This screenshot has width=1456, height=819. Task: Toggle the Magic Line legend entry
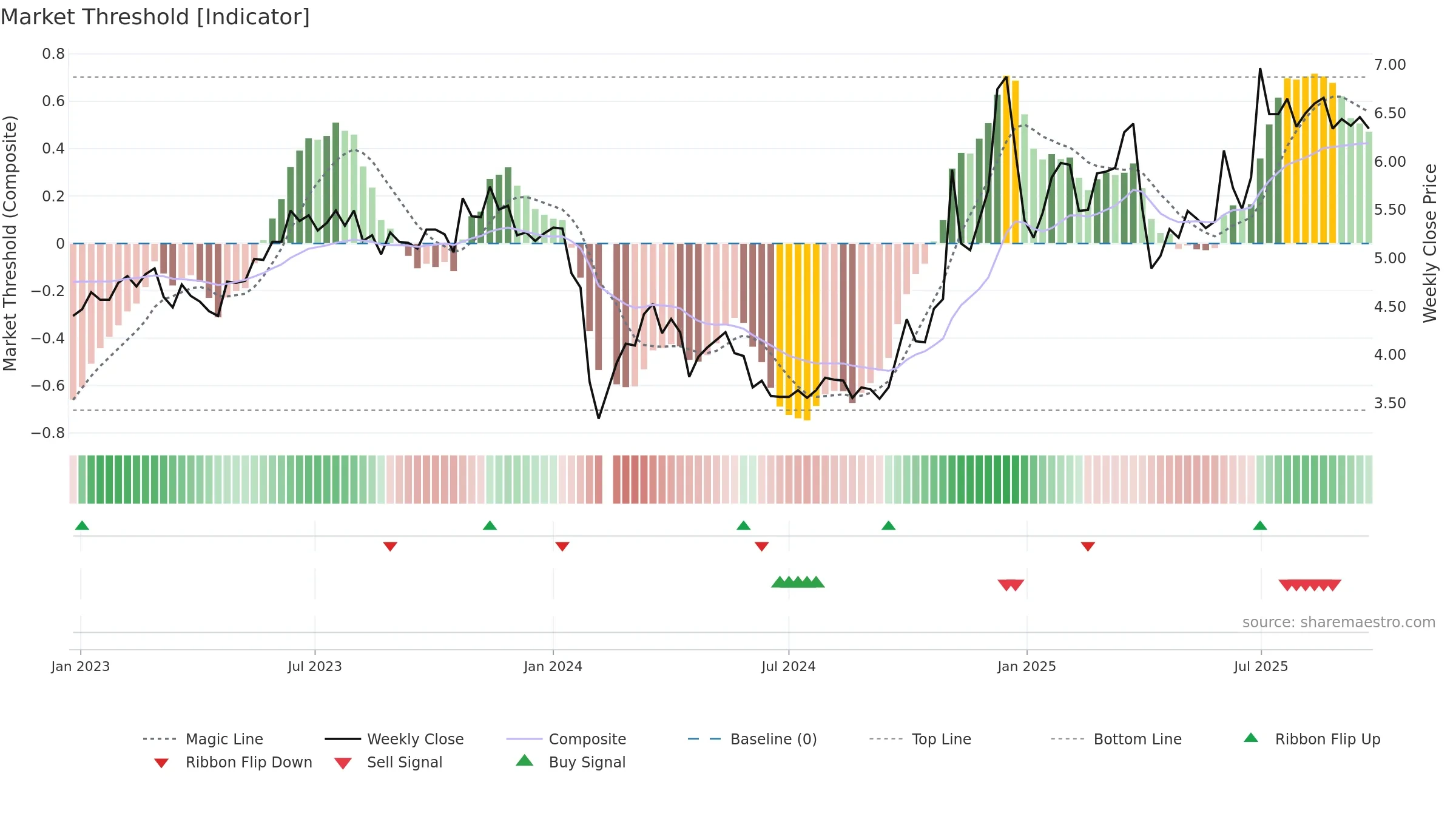coord(203,739)
